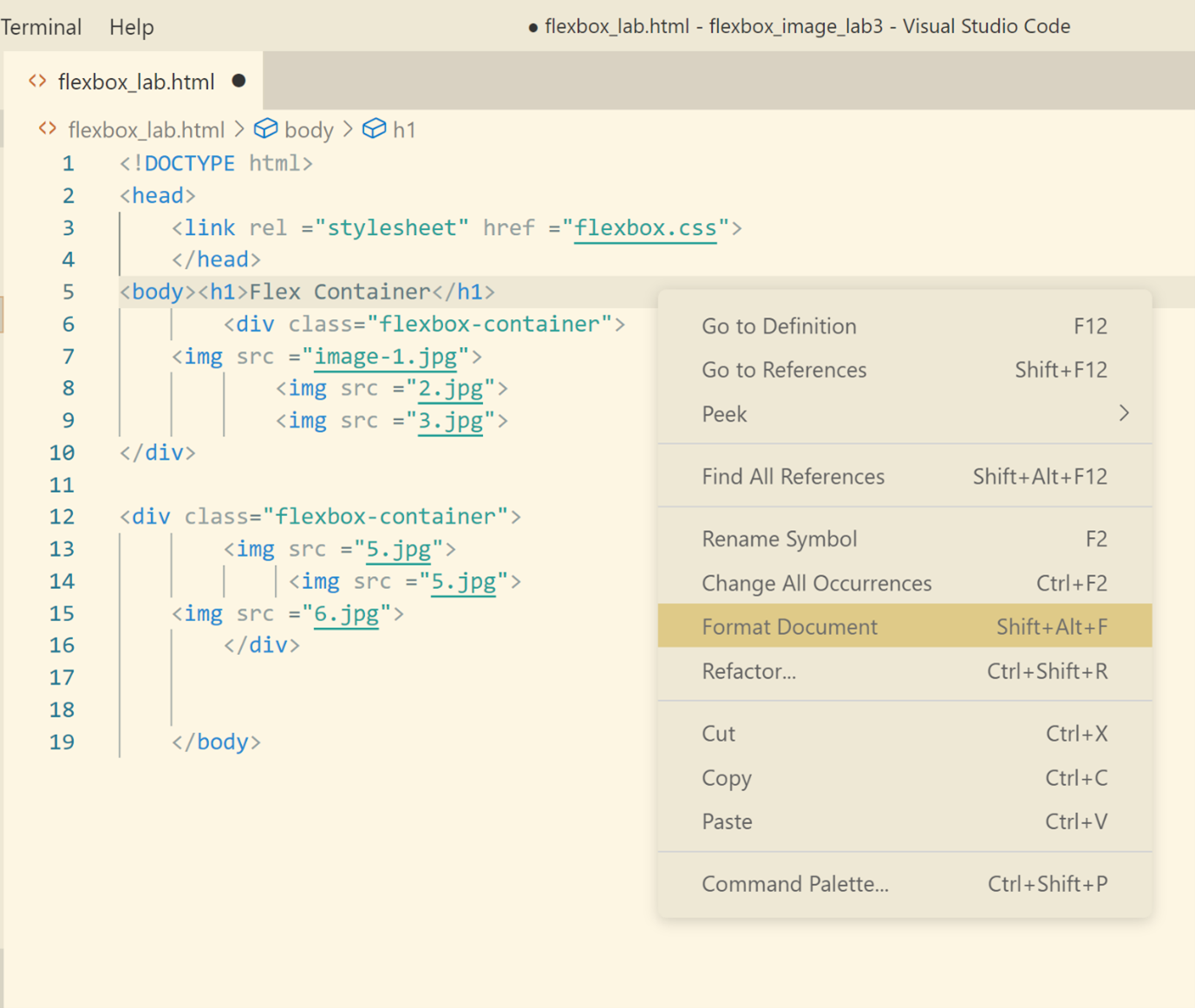Open the Help menu

point(131,27)
